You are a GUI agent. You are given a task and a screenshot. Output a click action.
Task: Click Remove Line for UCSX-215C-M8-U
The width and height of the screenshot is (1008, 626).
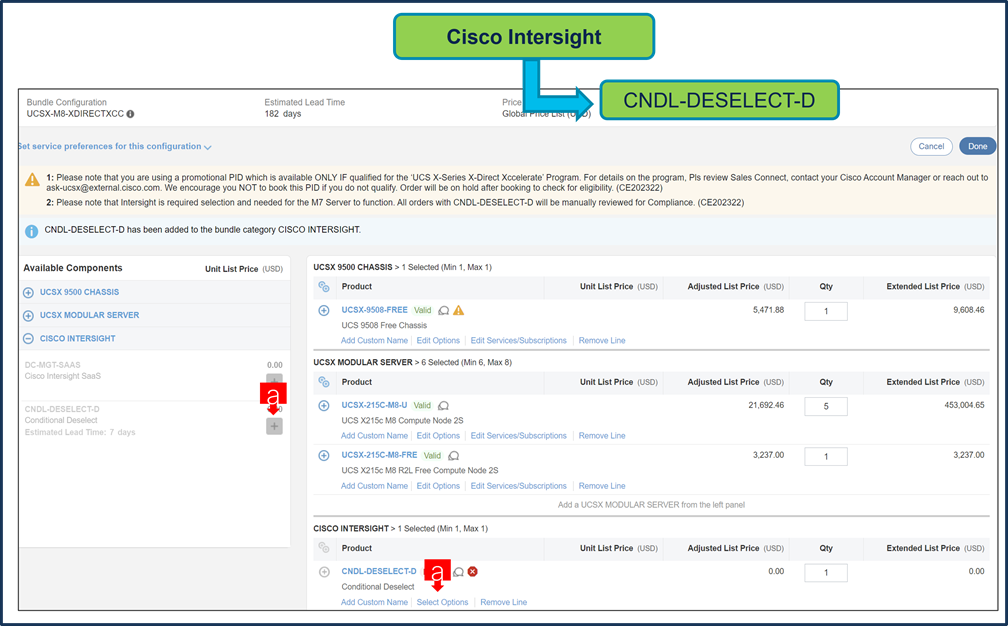point(602,436)
